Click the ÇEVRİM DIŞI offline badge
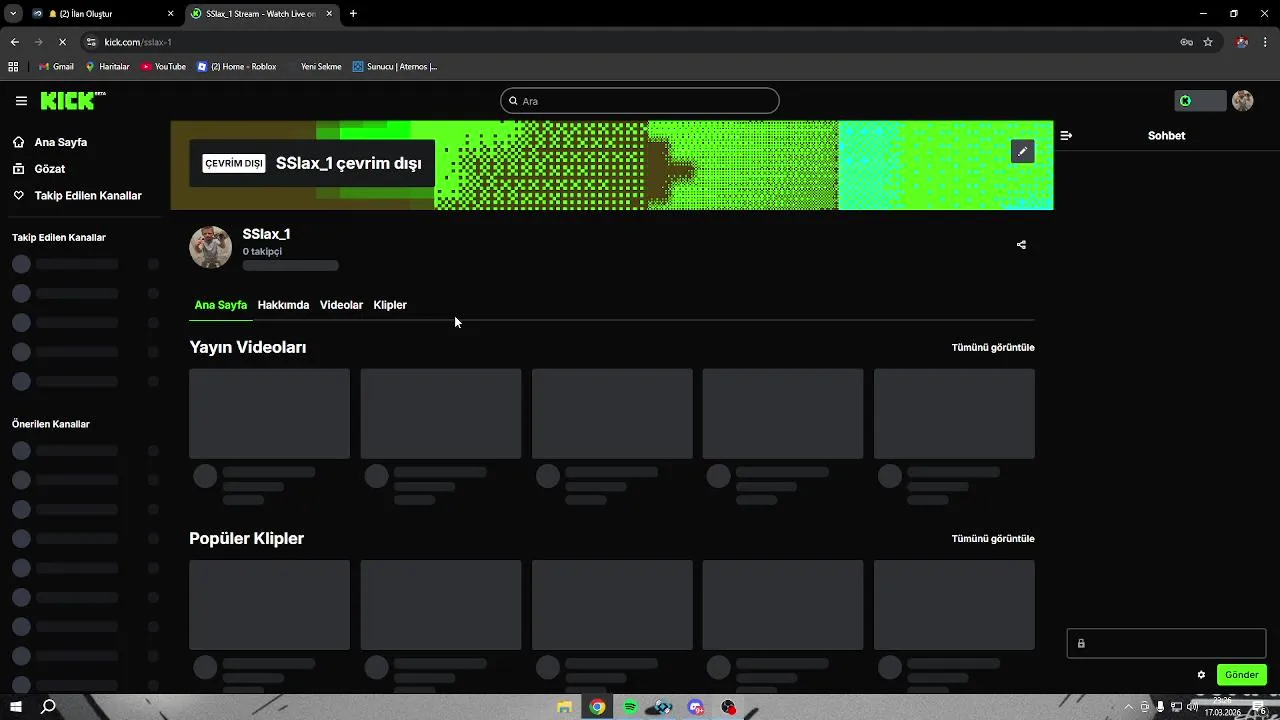The image size is (1280, 720). tap(234, 163)
